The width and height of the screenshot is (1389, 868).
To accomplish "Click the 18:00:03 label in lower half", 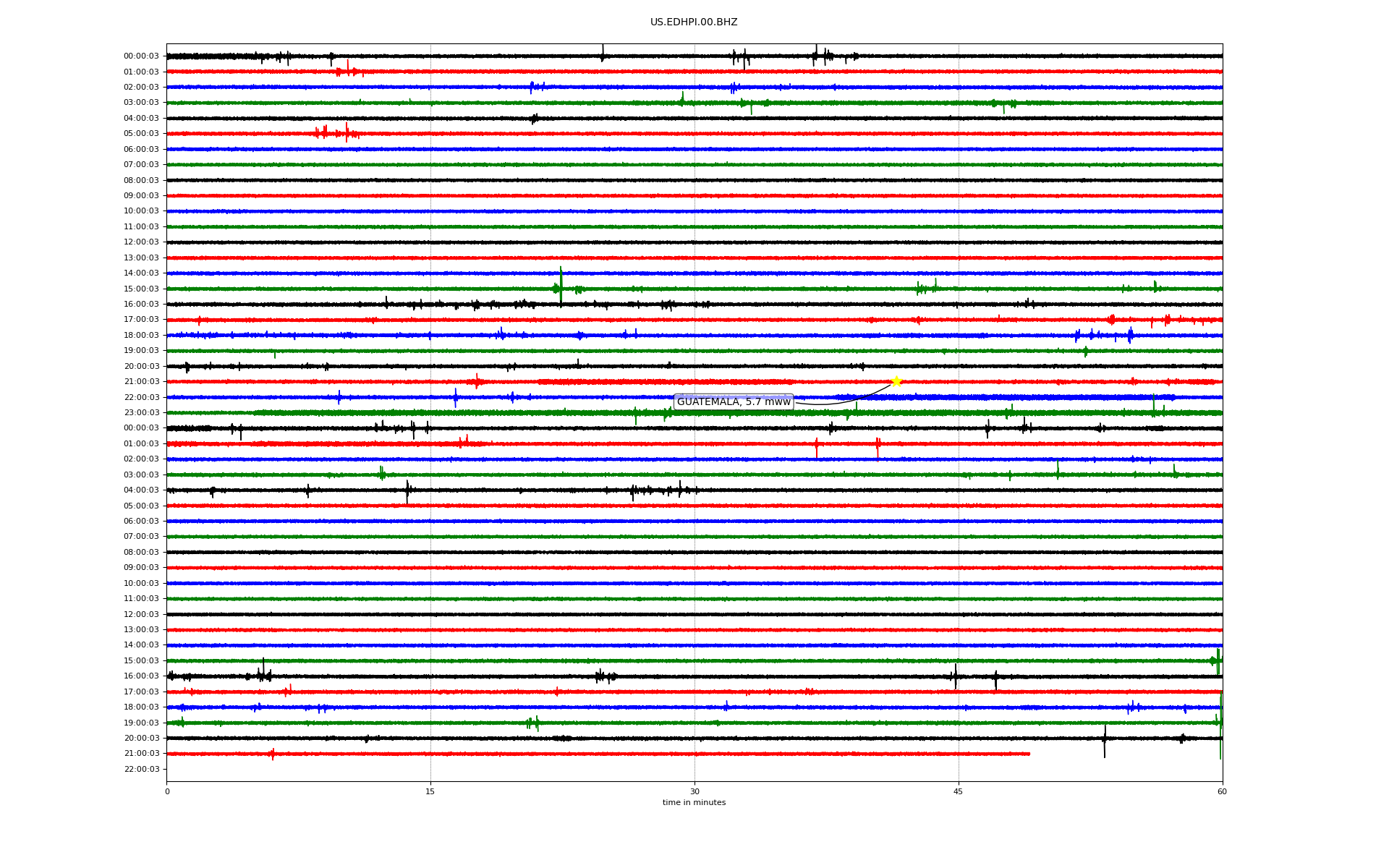I will coord(141,707).
